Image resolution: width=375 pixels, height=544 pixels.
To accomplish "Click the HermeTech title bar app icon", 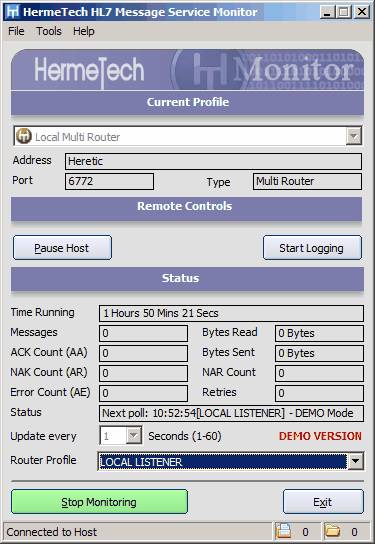I will pos(12,12).
